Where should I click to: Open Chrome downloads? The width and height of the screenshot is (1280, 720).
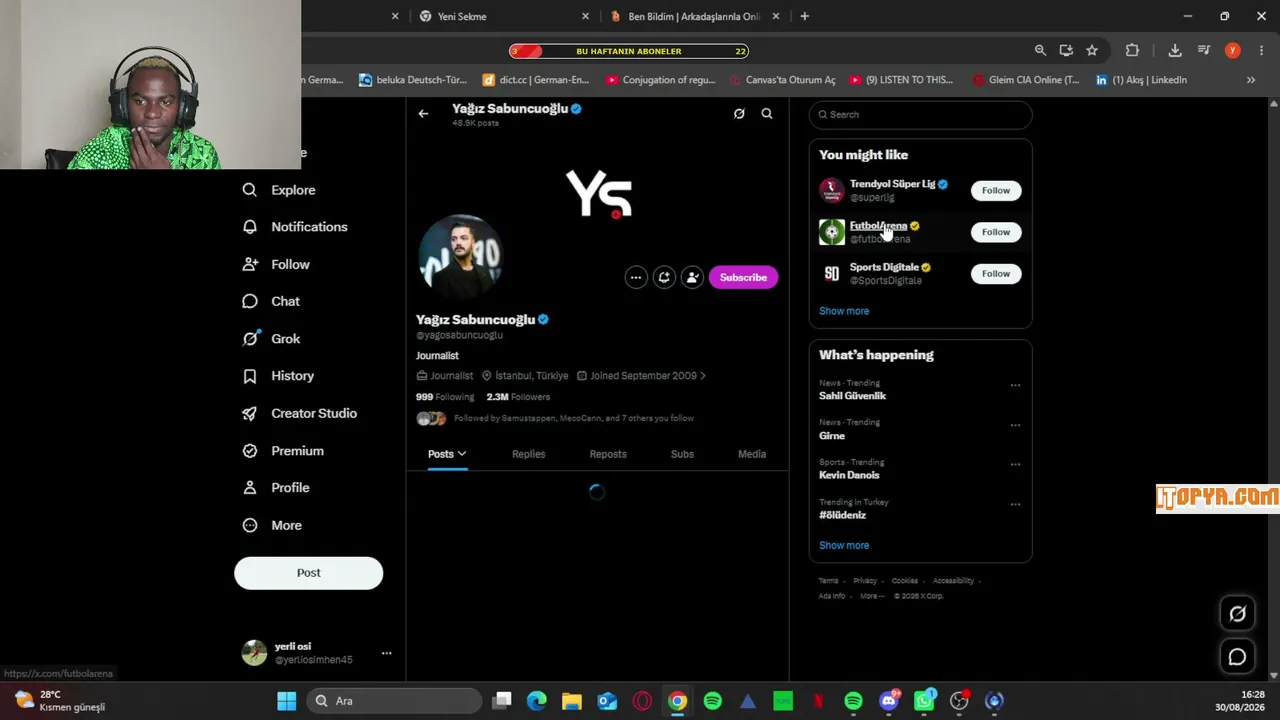[x=1175, y=51]
